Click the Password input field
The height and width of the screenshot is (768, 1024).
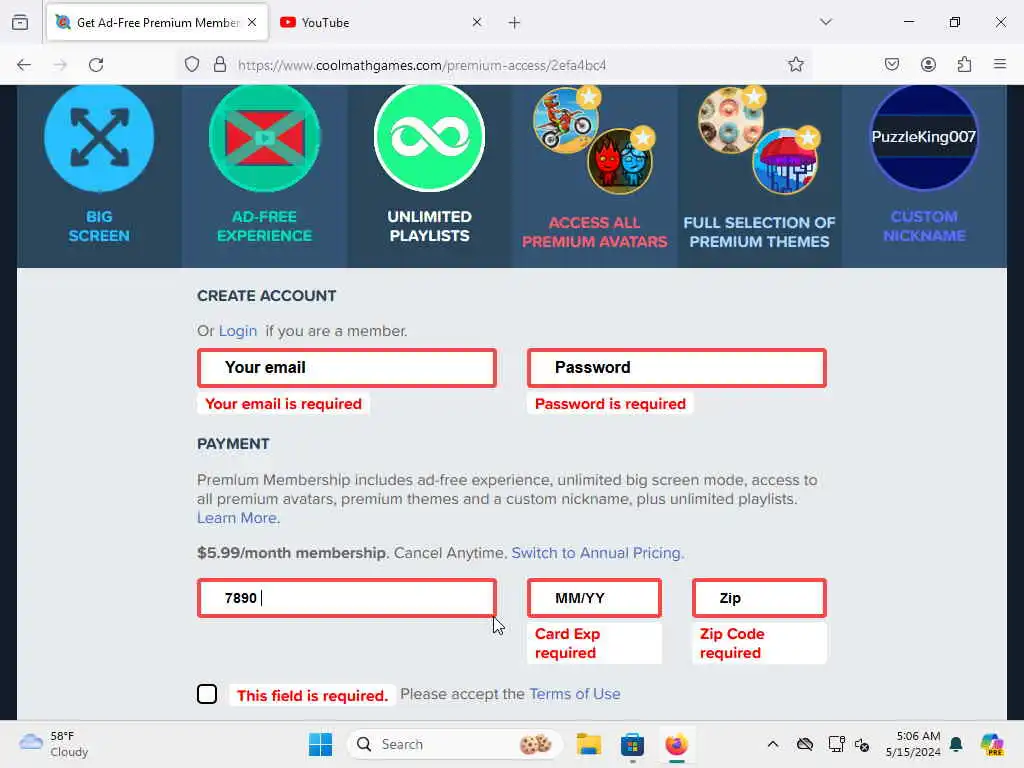point(677,368)
